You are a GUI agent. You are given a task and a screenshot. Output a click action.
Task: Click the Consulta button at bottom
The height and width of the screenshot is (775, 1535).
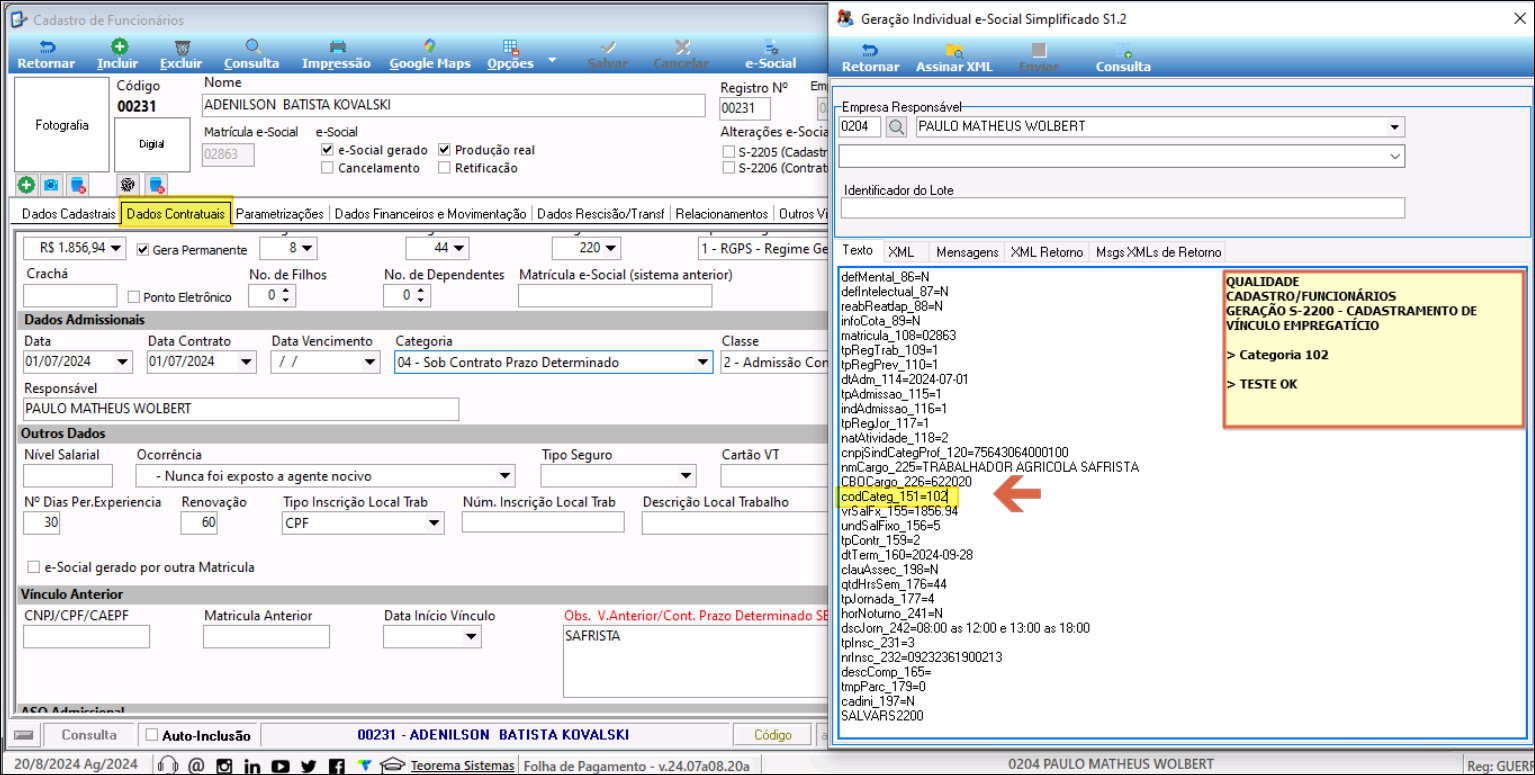tap(89, 735)
